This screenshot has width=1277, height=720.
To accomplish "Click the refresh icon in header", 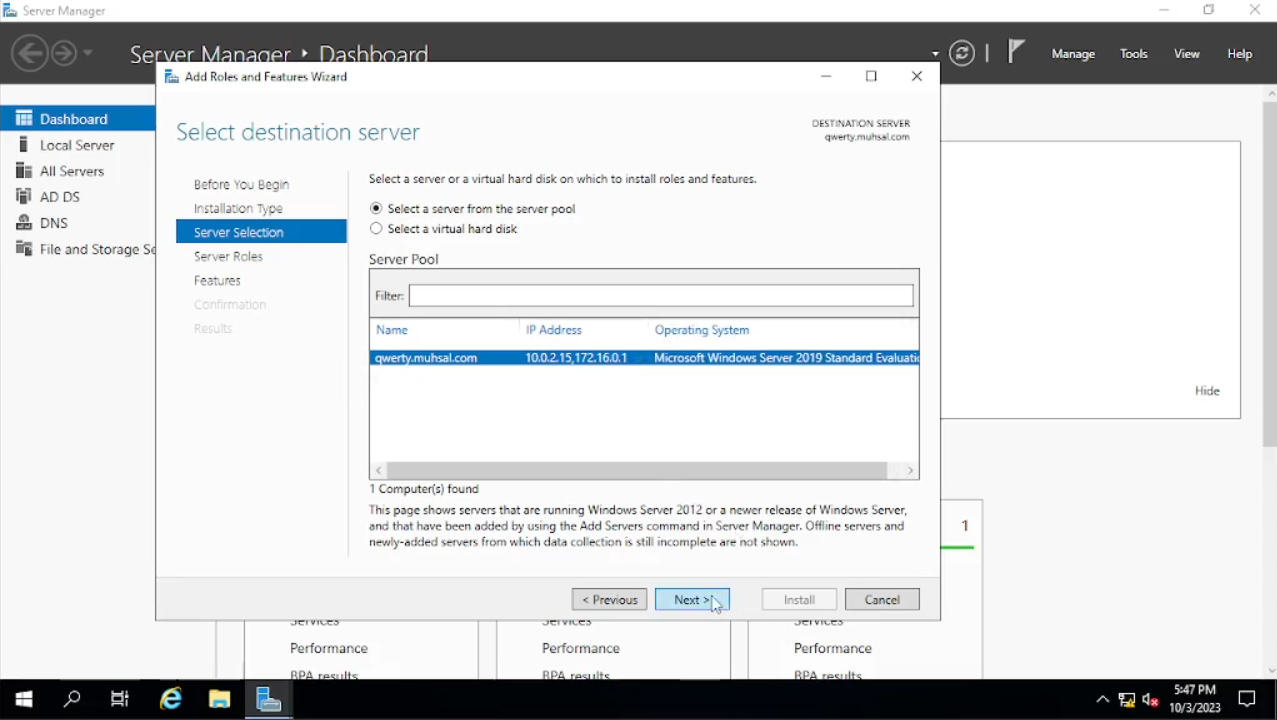I will pos(962,54).
